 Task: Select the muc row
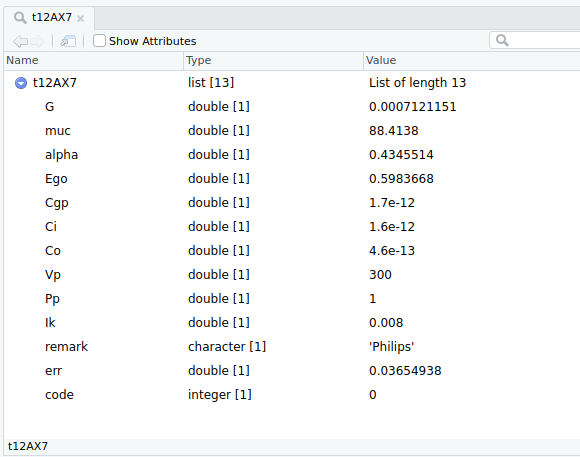(292, 131)
